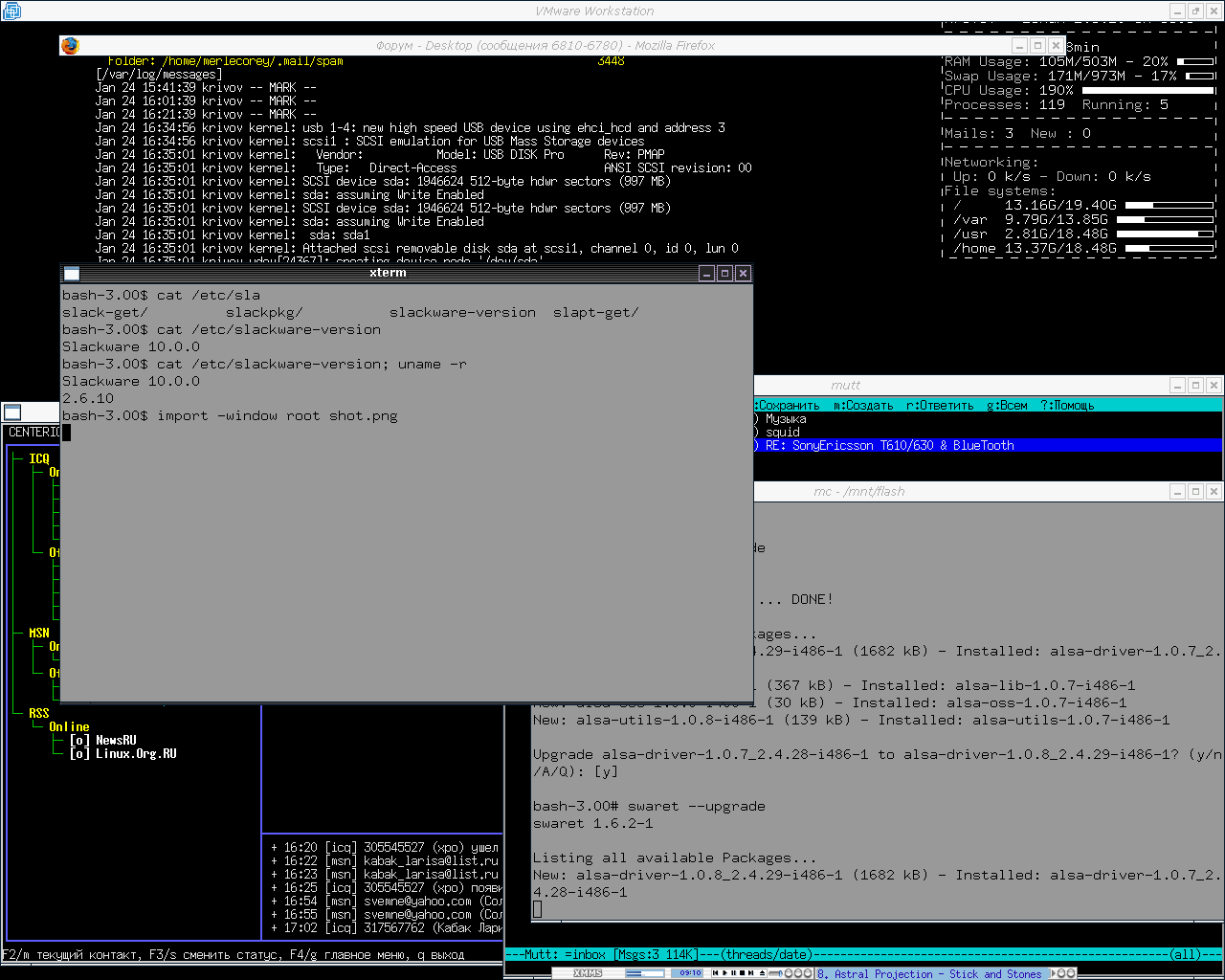The width and height of the screenshot is (1225, 980).
Task: Click the [/var/log/messages] header
Action: 159,74
